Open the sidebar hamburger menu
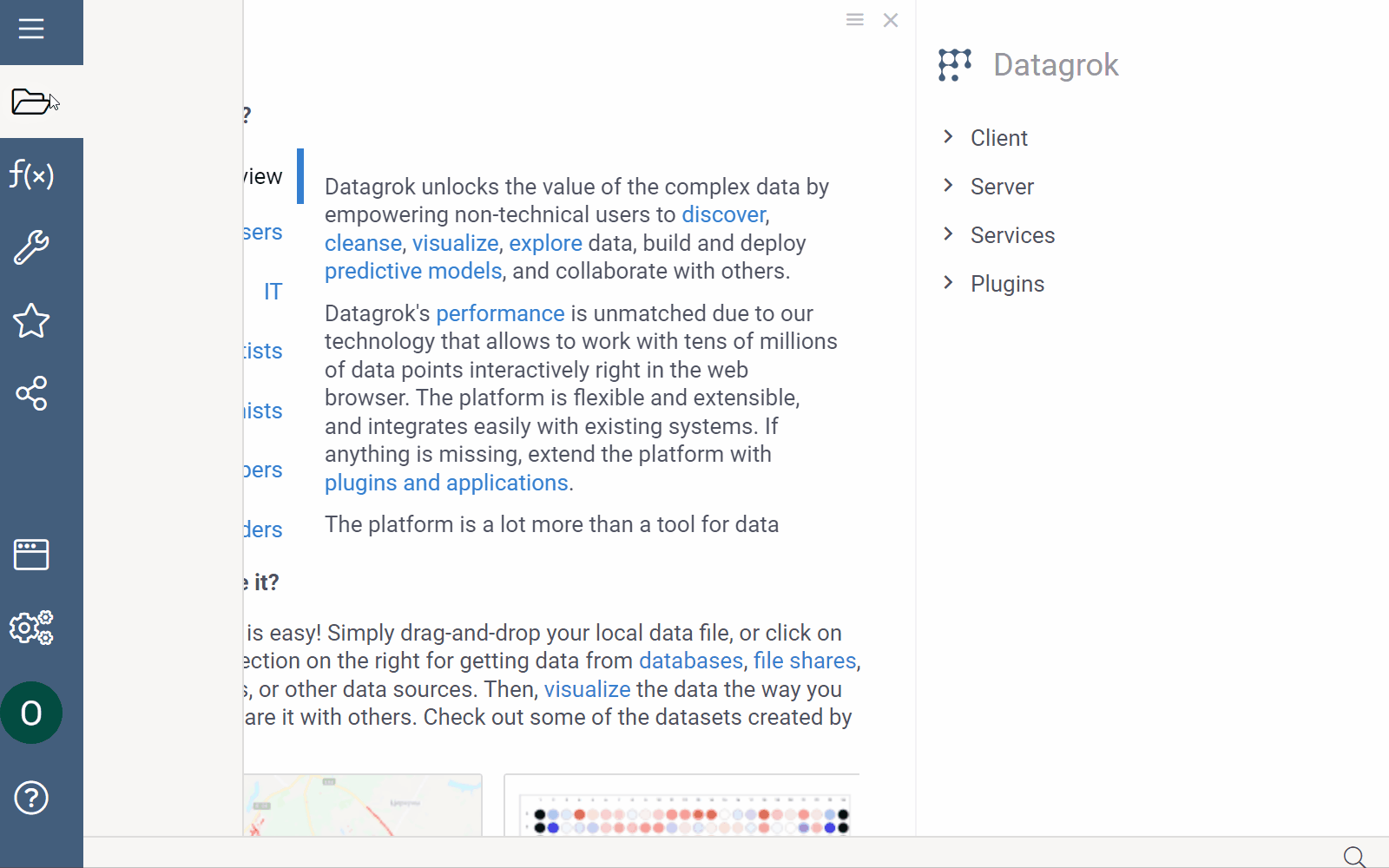This screenshot has height=868, width=1389. (31, 28)
